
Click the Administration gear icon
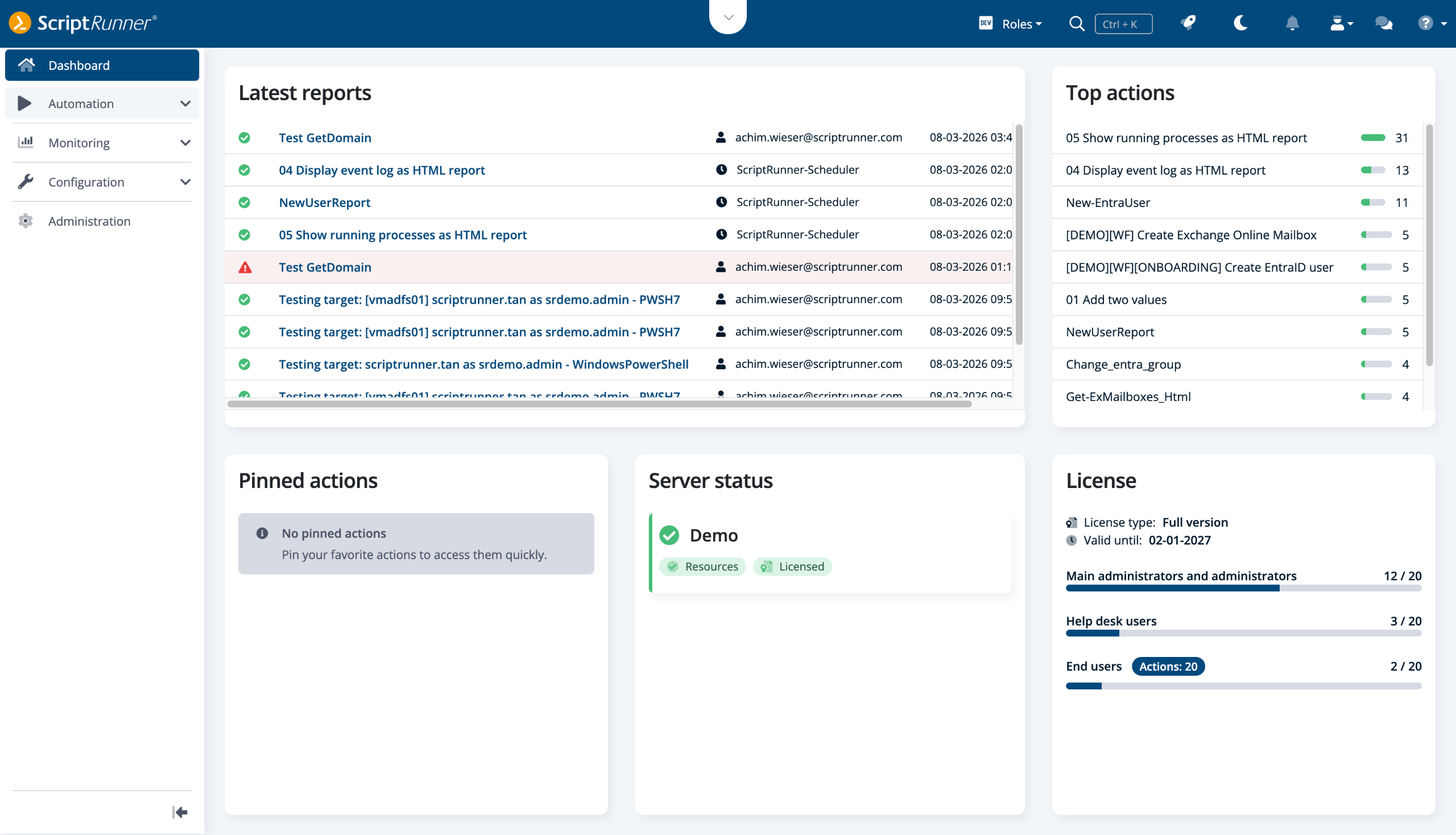pos(25,221)
